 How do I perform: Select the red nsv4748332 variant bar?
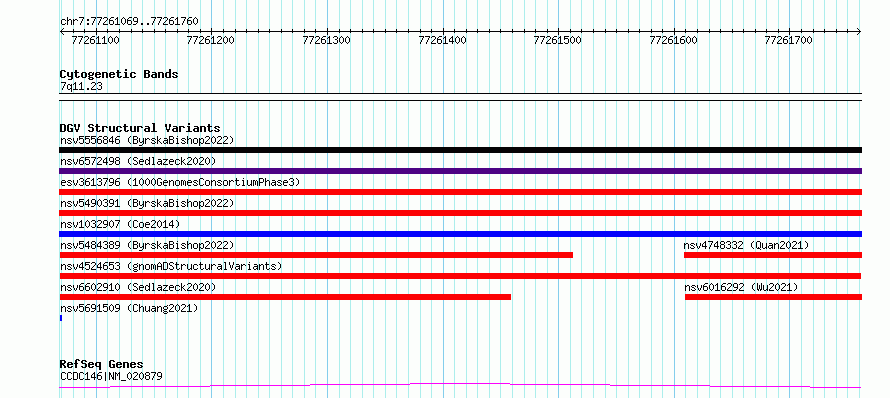[x=773, y=255]
